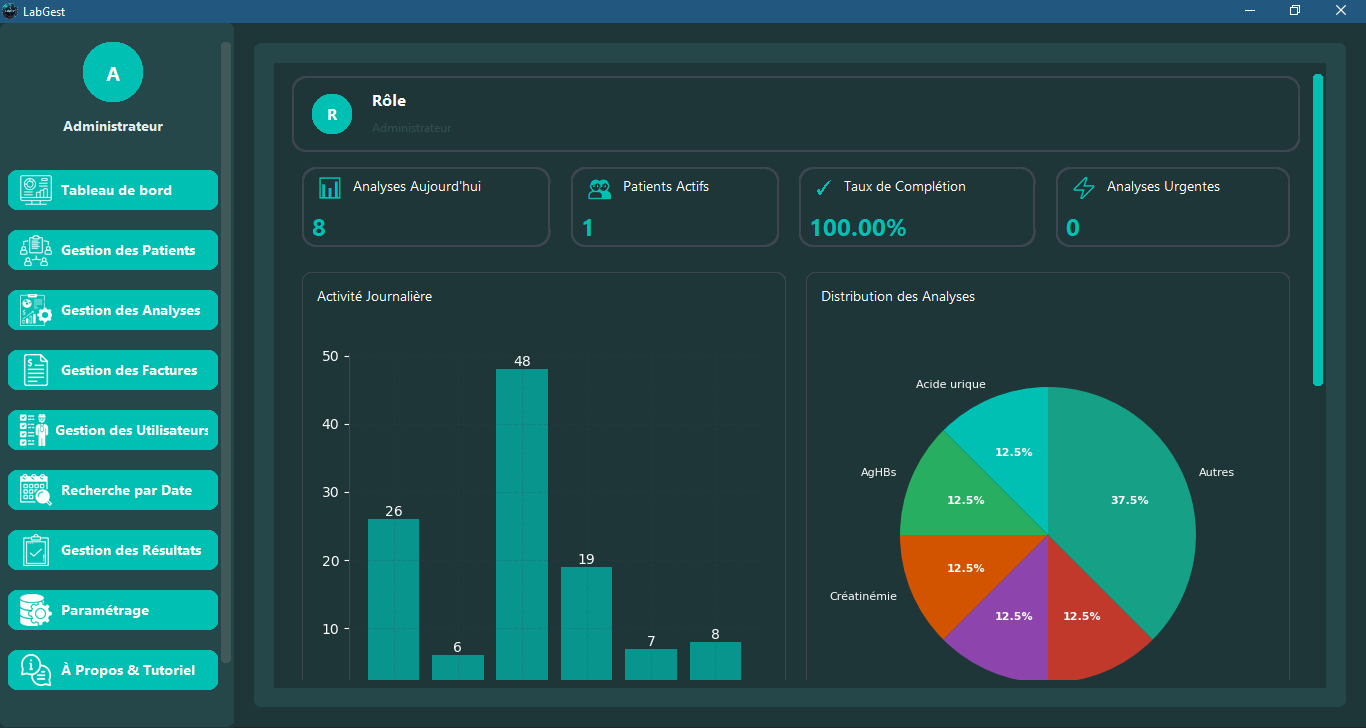
Task: Click the bar chart icon on Analyses Aujourd'hui card
Action: 331,187
